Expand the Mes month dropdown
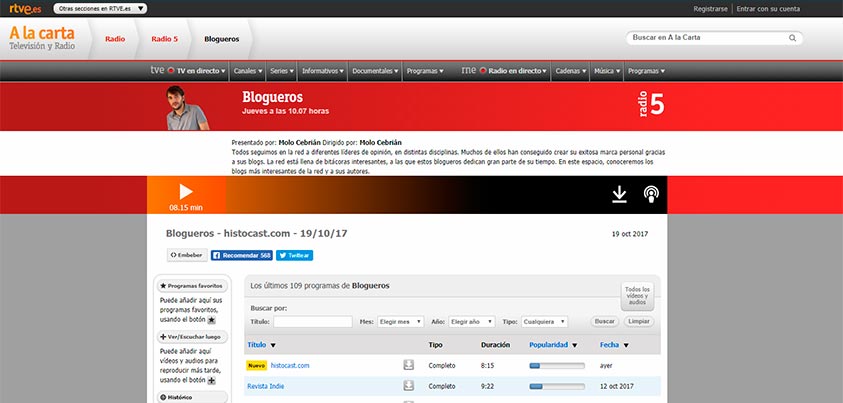 coord(400,322)
